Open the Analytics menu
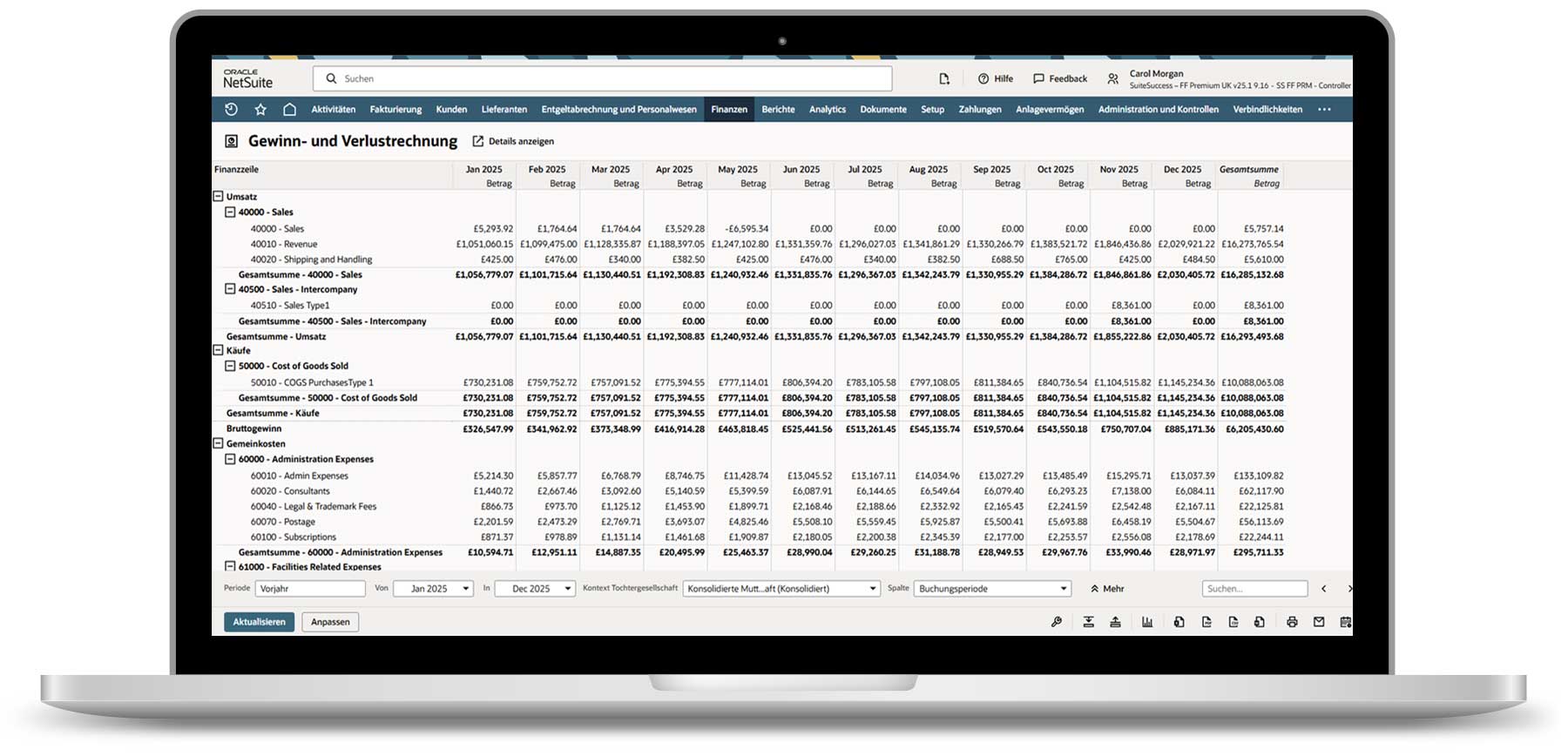The image size is (1568, 756). 828,110
